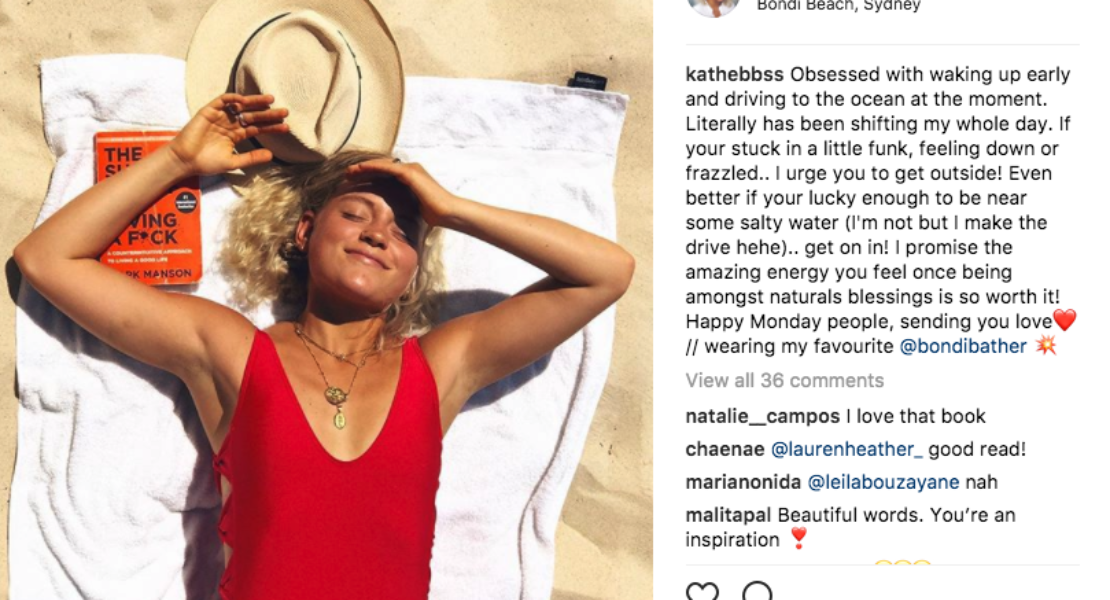This screenshot has height=600, width=1110.
Task: Open the @laurenheather_ mention
Action: click(847, 449)
